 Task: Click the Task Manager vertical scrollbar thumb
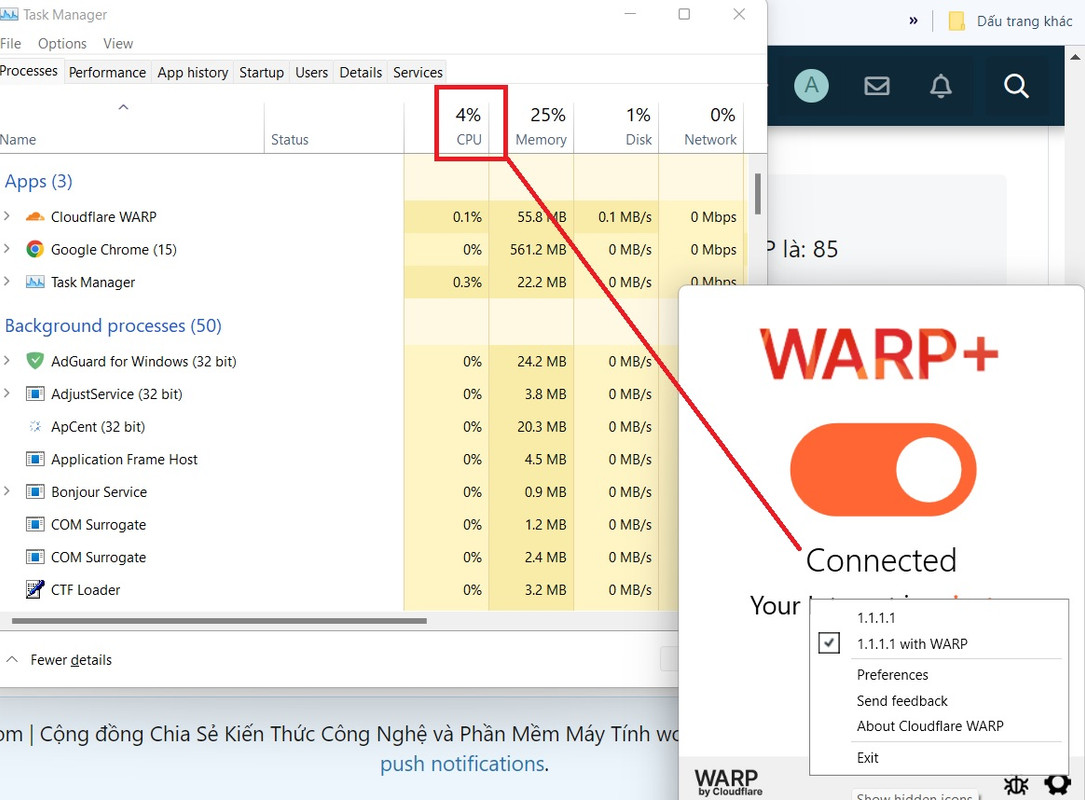758,194
